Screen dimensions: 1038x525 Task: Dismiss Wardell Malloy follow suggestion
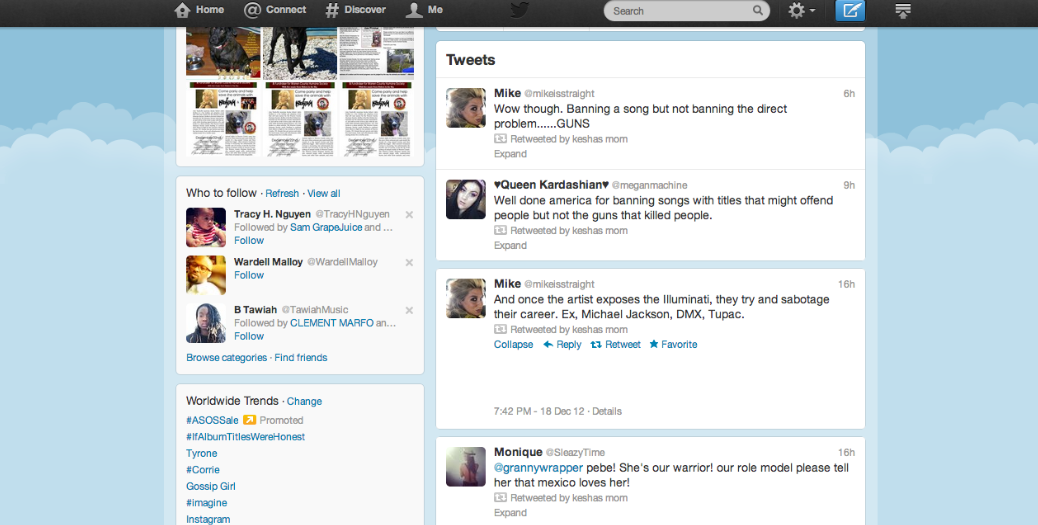pyautogui.click(x=409, y=262)
